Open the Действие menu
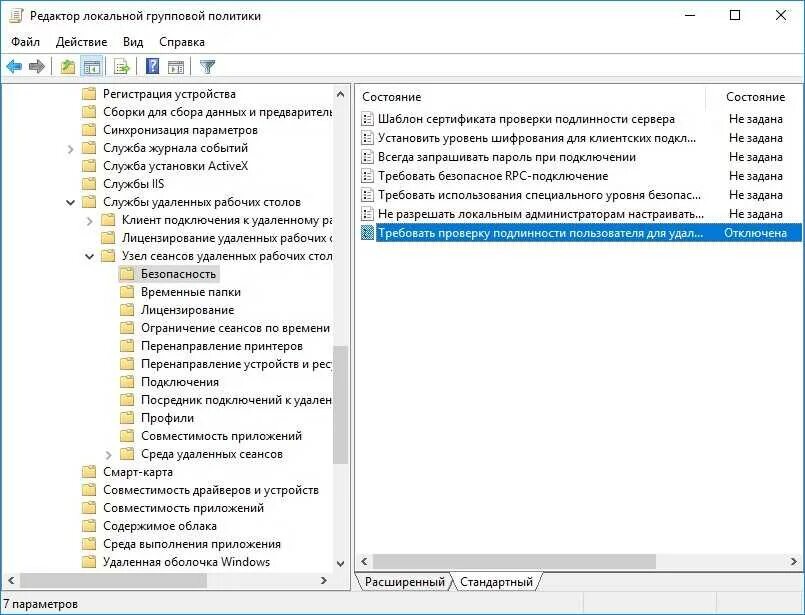Screen dimensions: 805x615 81,42
